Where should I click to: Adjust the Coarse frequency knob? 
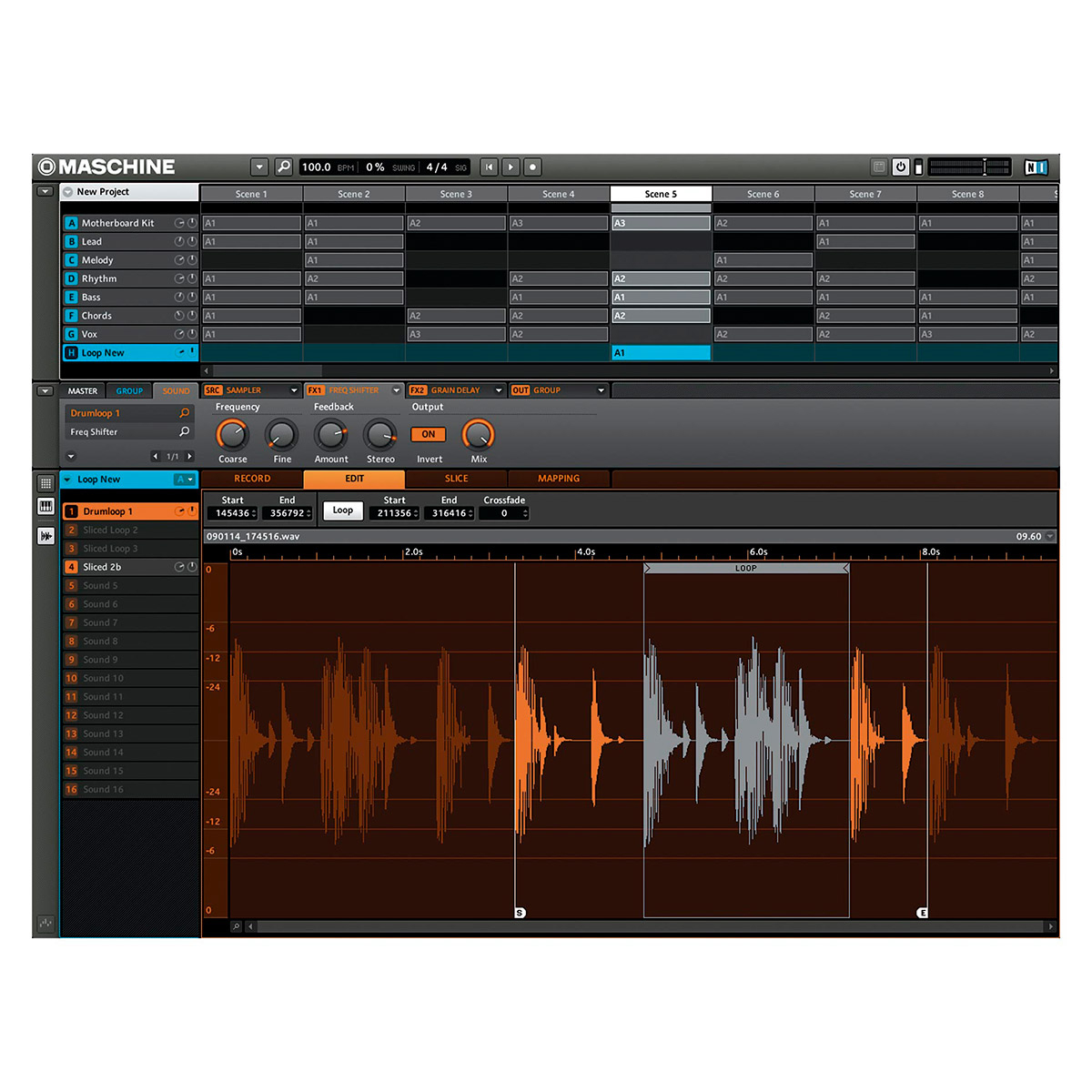(232, 435)
